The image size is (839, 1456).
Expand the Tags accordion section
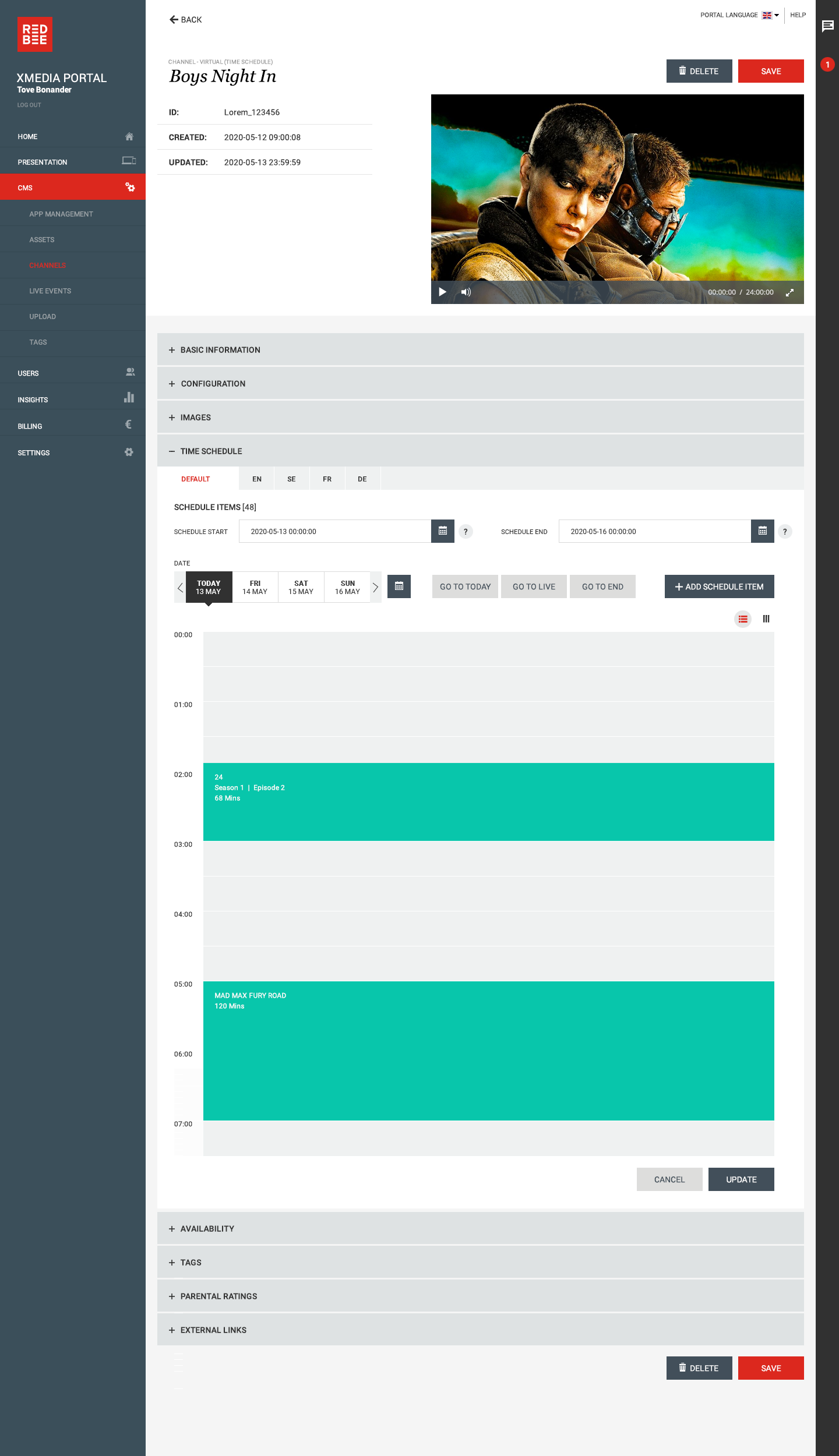pyautogui.click(x=481, y=1262)
